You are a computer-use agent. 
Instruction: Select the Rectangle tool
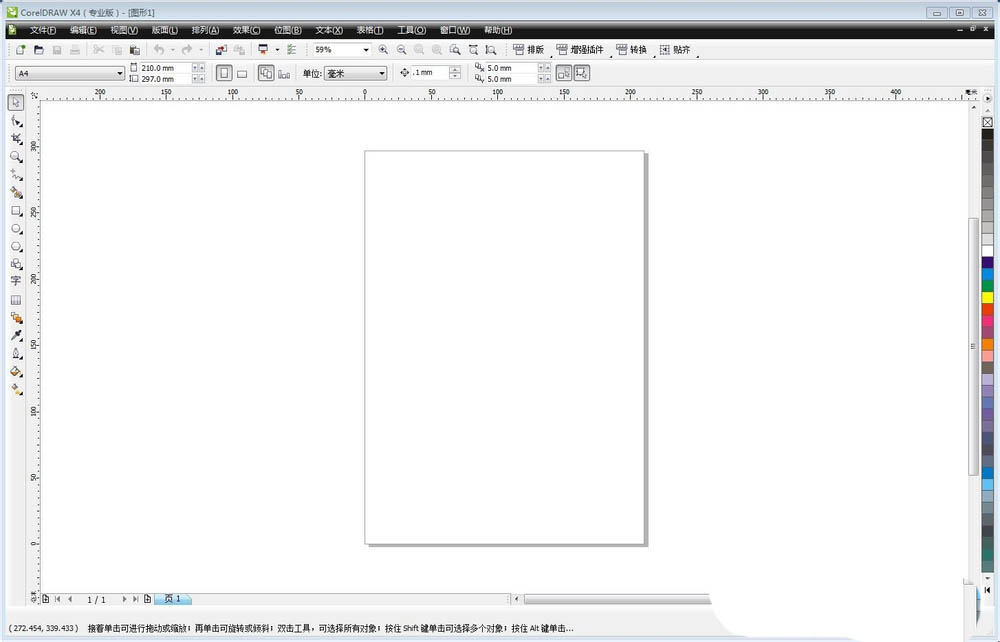pos(16,211)
